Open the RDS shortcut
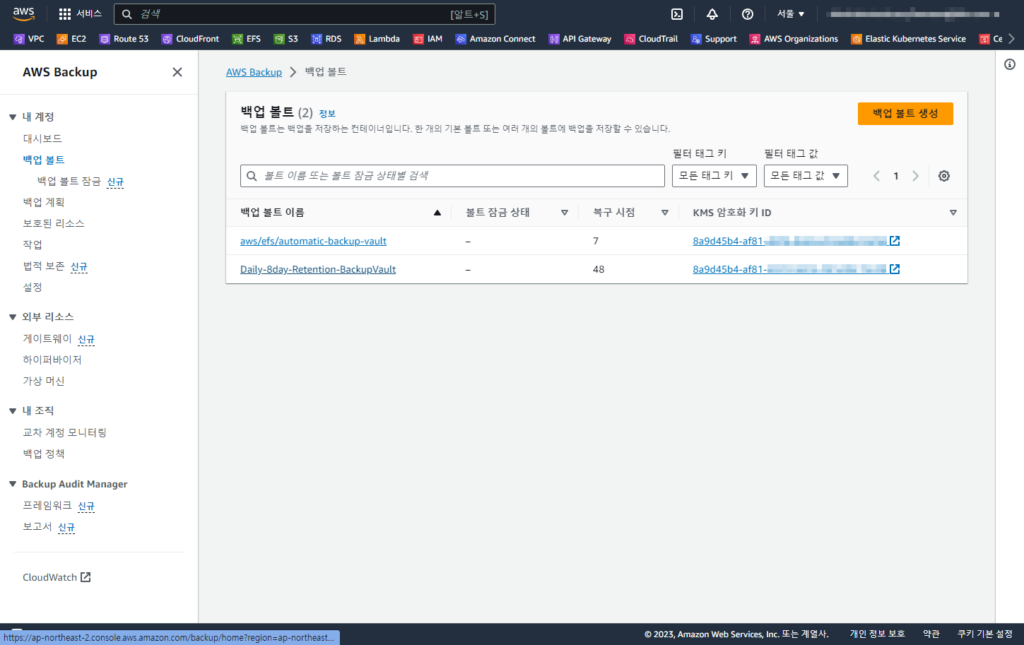 pos(326,39)
